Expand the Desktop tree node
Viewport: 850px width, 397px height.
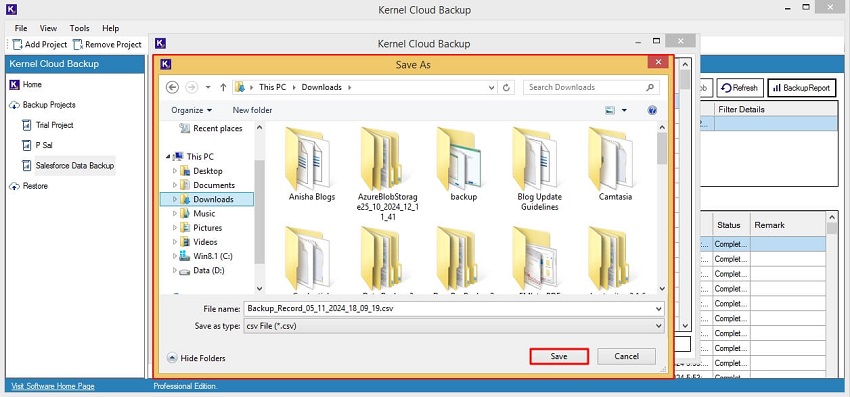(175, 171)
